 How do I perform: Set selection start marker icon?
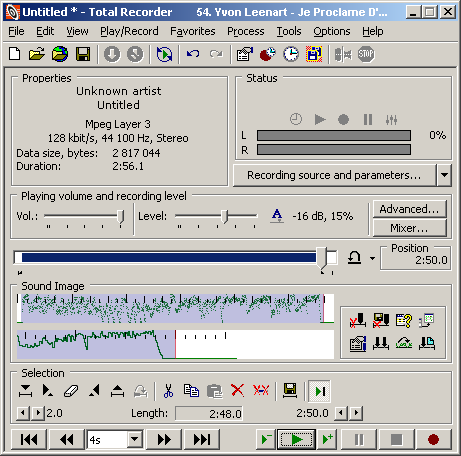pyautogui.click(x=48, y=390)
